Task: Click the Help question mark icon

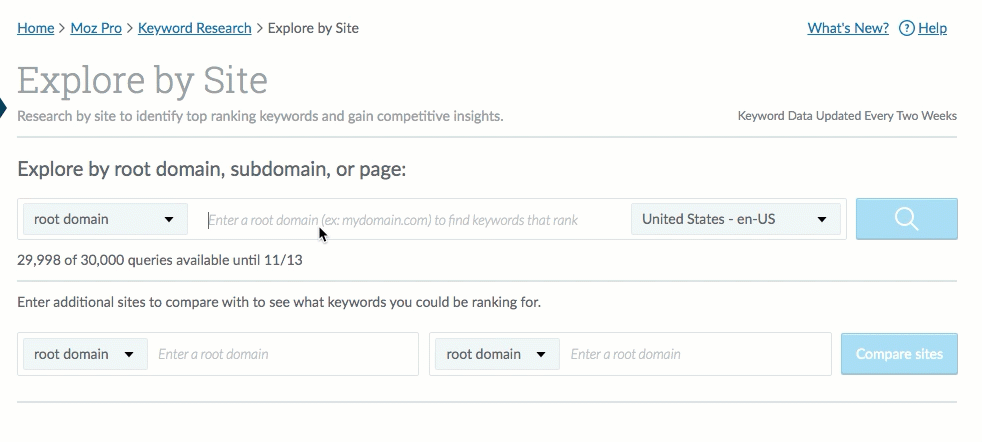Action: point(906,28)
